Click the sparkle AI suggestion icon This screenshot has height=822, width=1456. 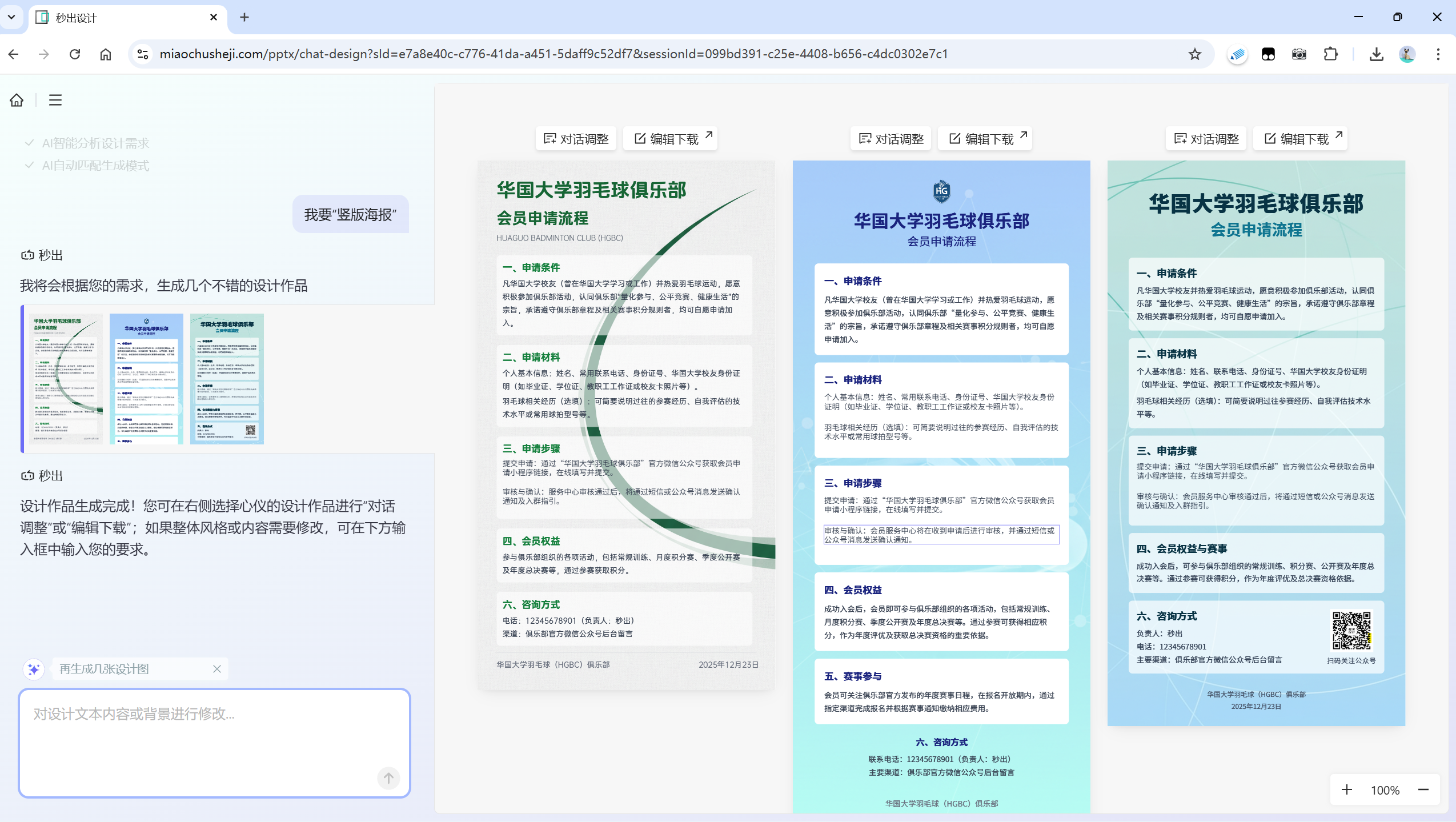[34, 669]
